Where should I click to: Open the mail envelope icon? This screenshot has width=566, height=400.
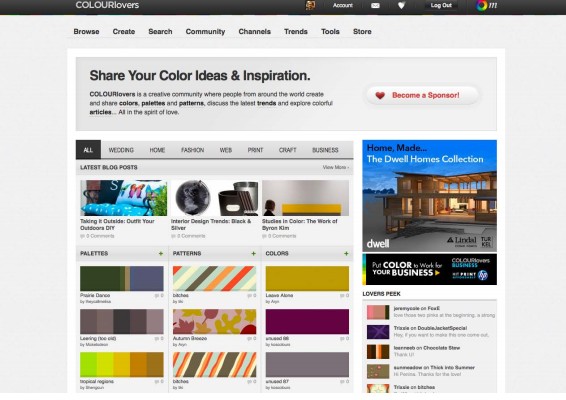(375, 5)
